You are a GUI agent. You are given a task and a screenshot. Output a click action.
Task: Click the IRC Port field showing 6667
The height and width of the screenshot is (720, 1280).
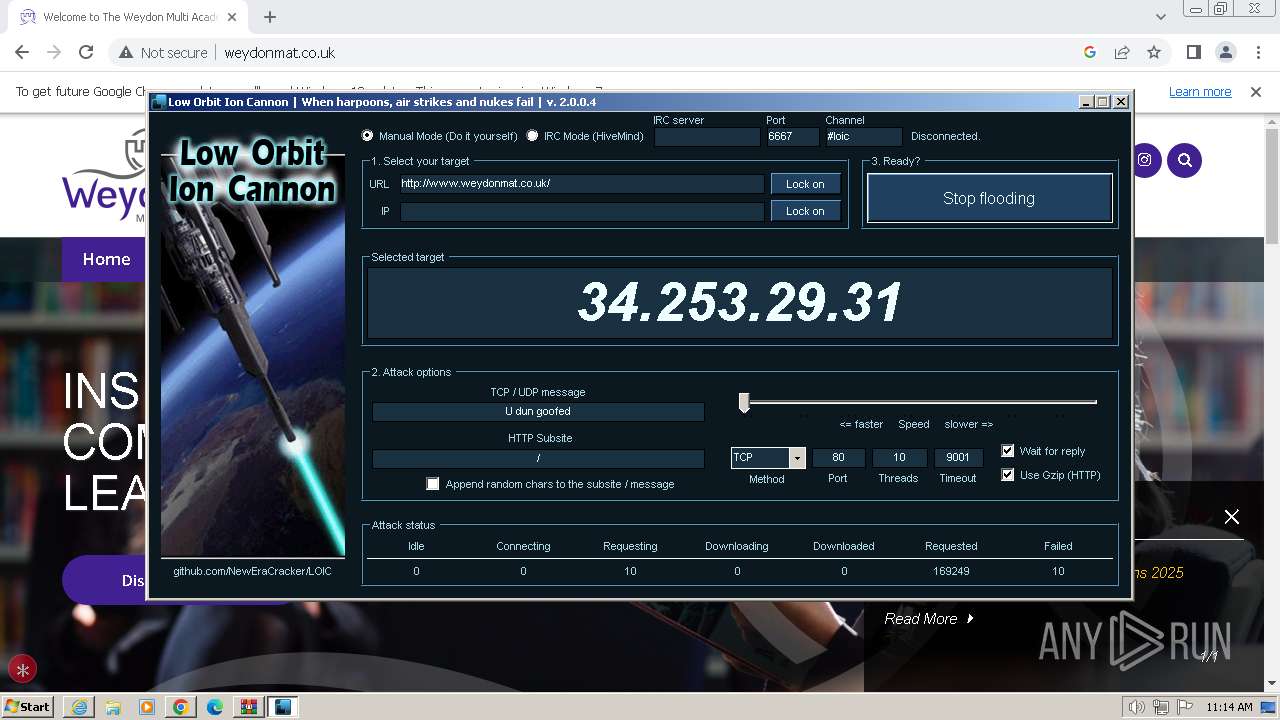click(793, 137)
